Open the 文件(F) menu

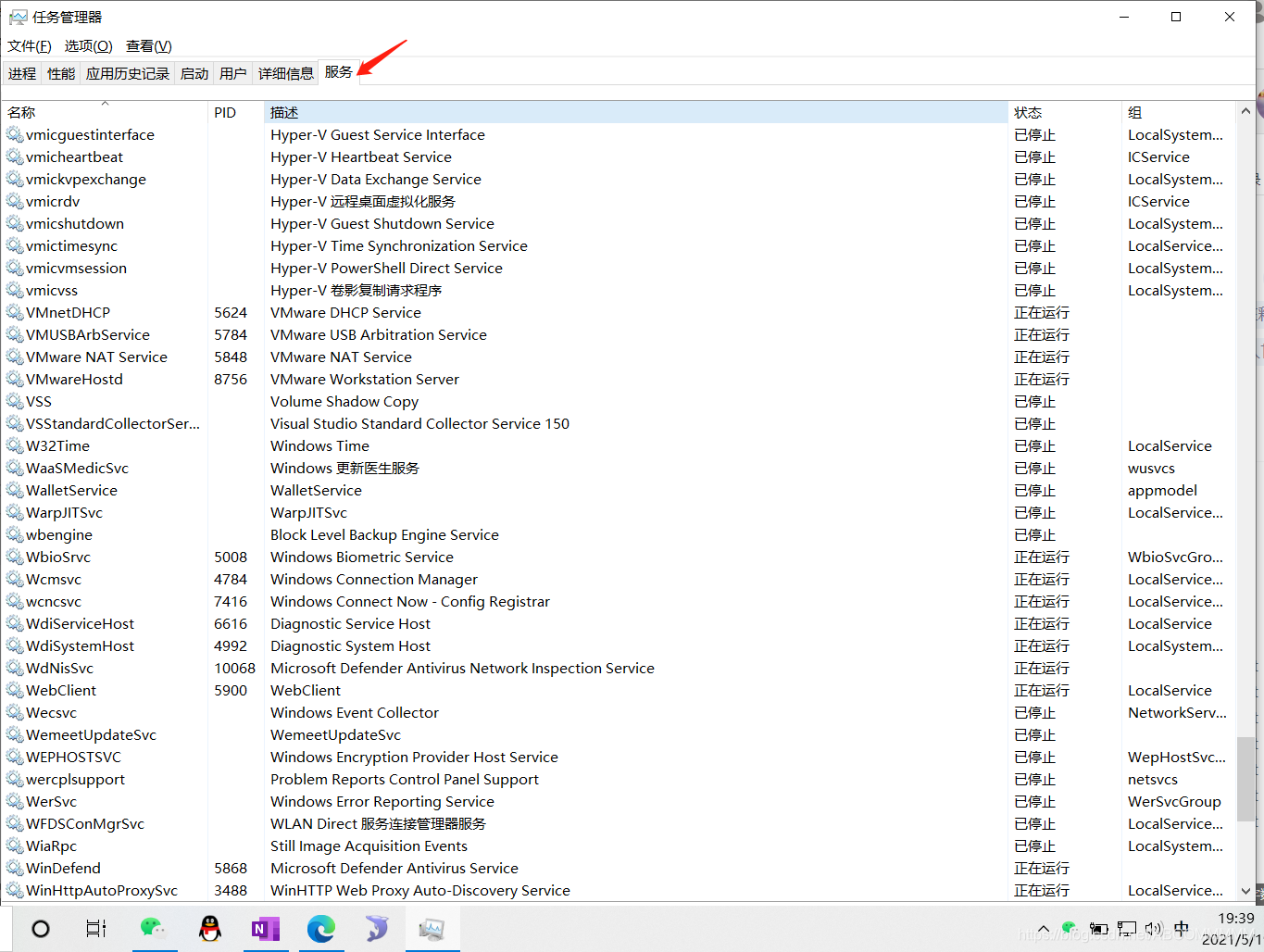pyautogui.click(x=30, y=45)
